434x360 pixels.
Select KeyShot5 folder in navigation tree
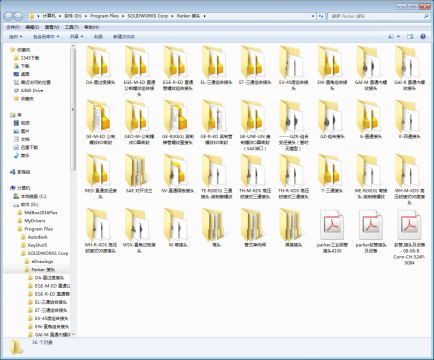(x=37, y=245)
